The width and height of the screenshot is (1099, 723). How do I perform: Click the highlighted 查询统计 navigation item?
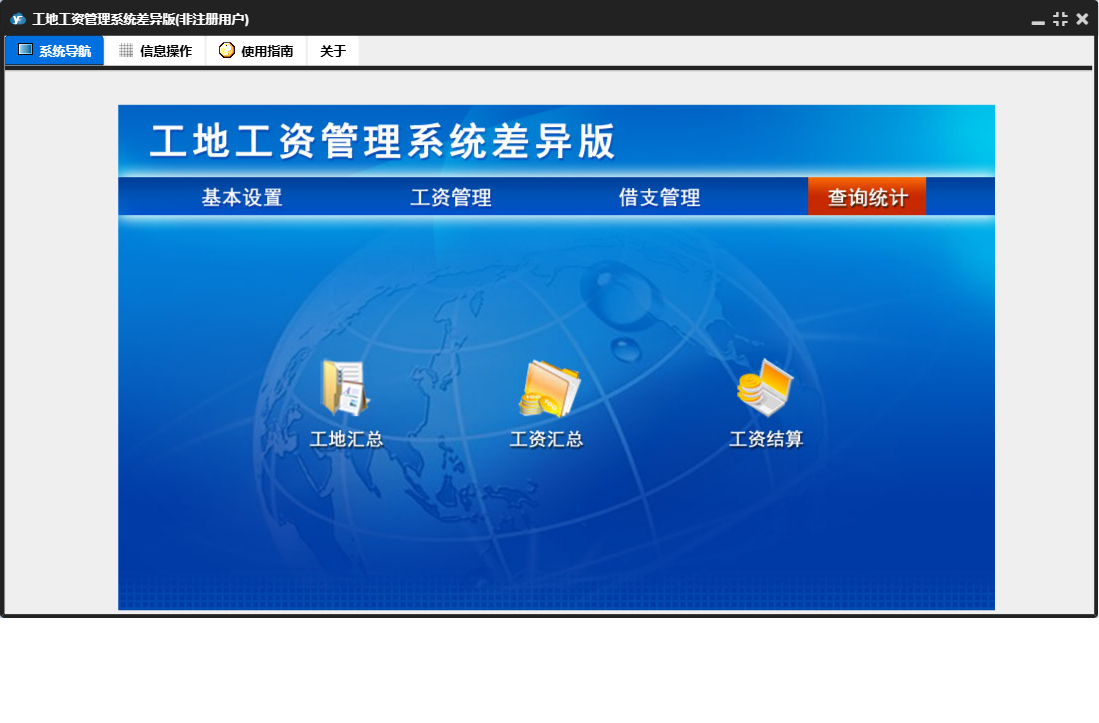pyautogui.click(x=867, y=197)
